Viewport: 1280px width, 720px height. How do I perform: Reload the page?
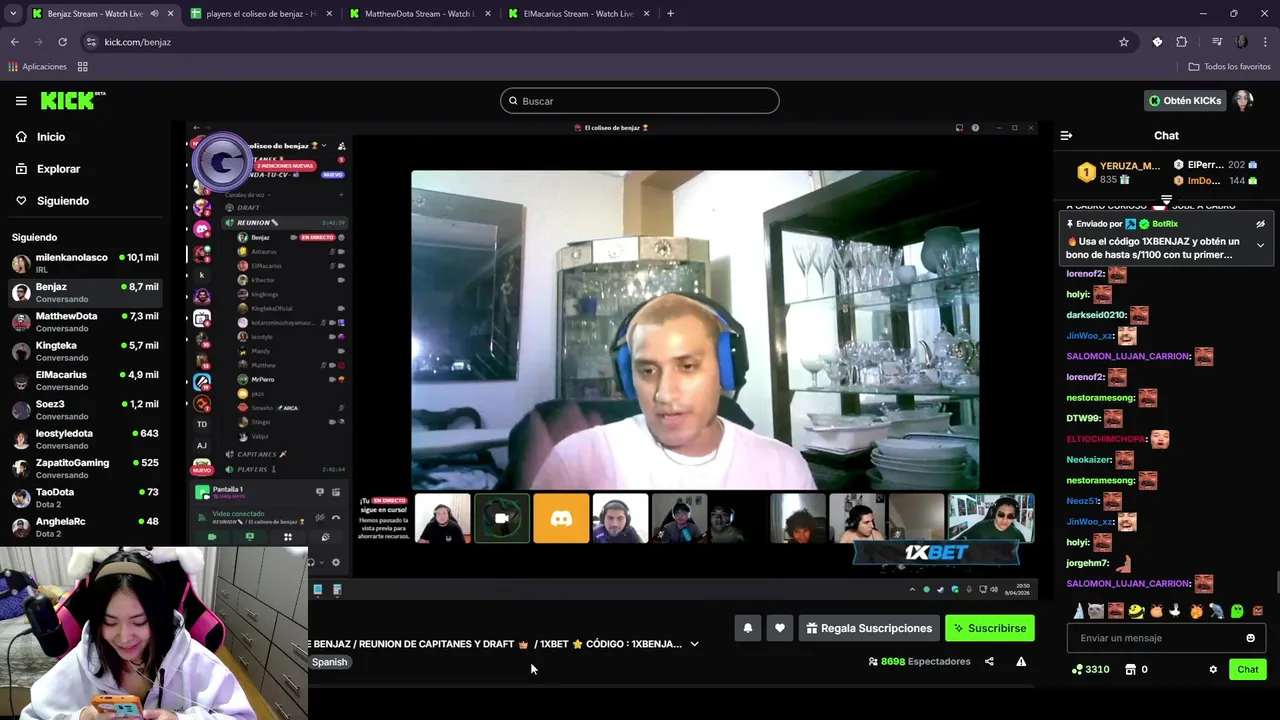(62, 42)
